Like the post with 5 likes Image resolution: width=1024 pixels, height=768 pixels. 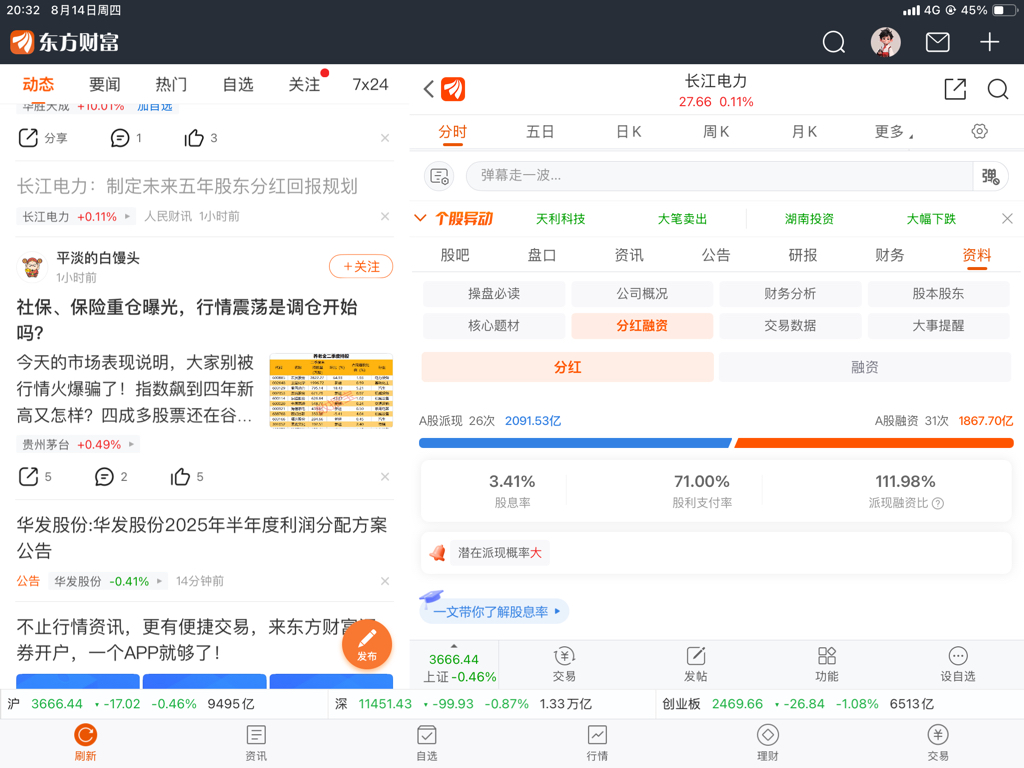click(x=187, y=477)
